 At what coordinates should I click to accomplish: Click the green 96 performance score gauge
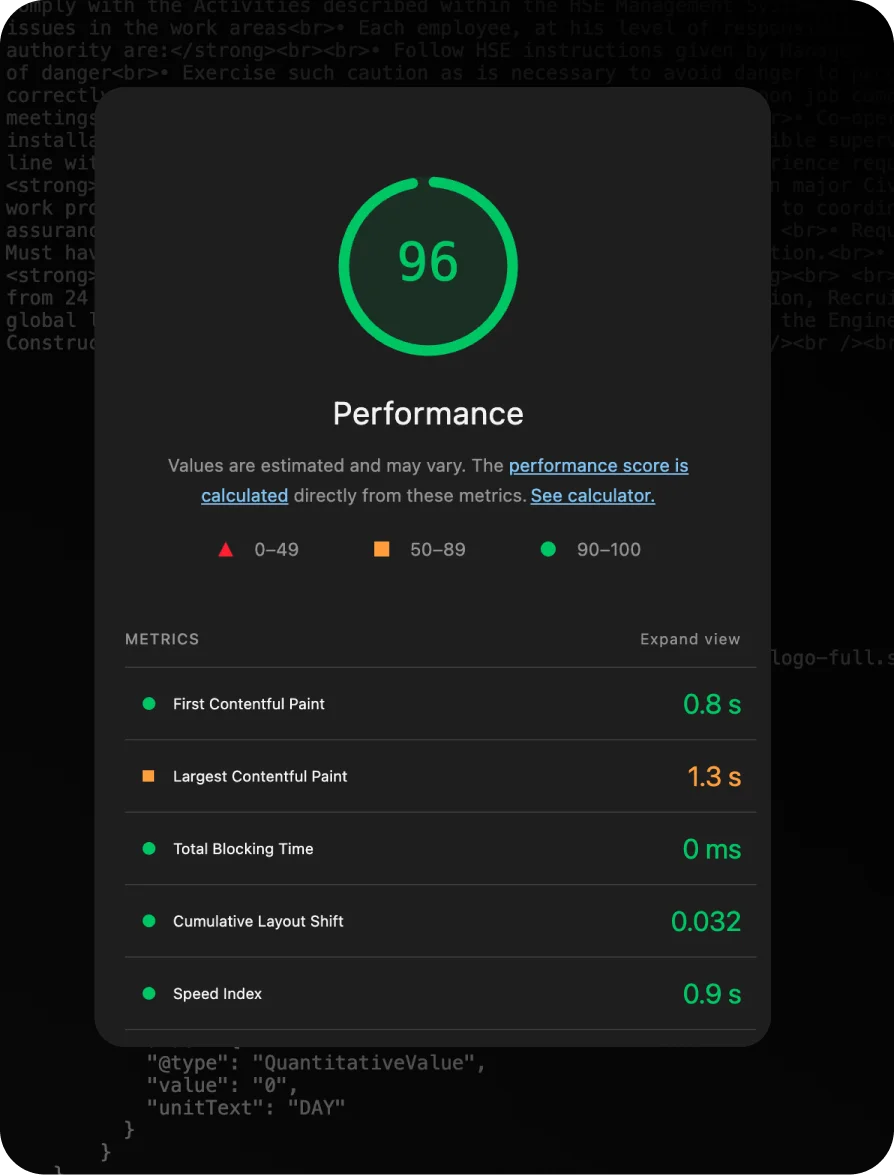click(x=428, y=265)
